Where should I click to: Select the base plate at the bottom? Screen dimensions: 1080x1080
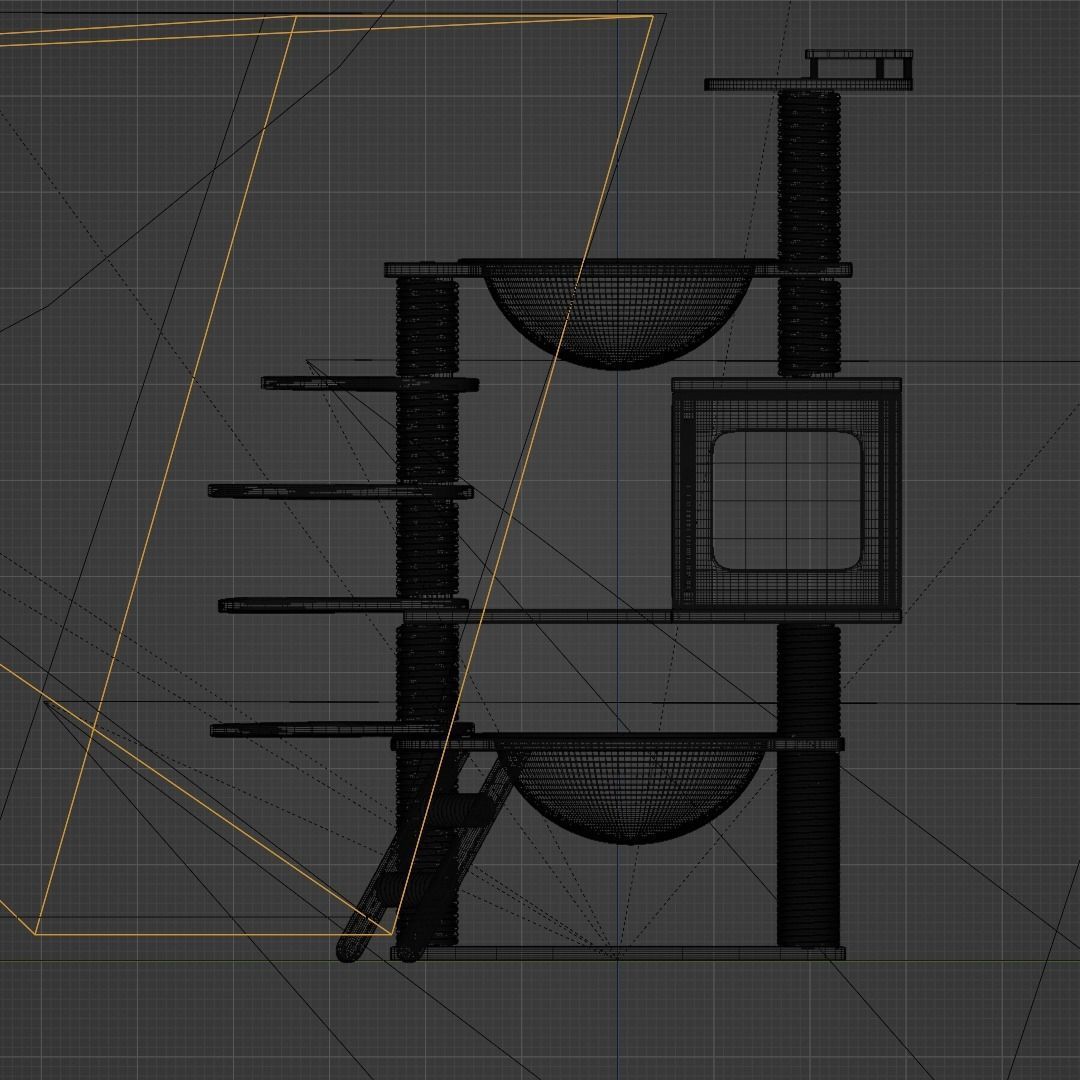click(618, 953)
